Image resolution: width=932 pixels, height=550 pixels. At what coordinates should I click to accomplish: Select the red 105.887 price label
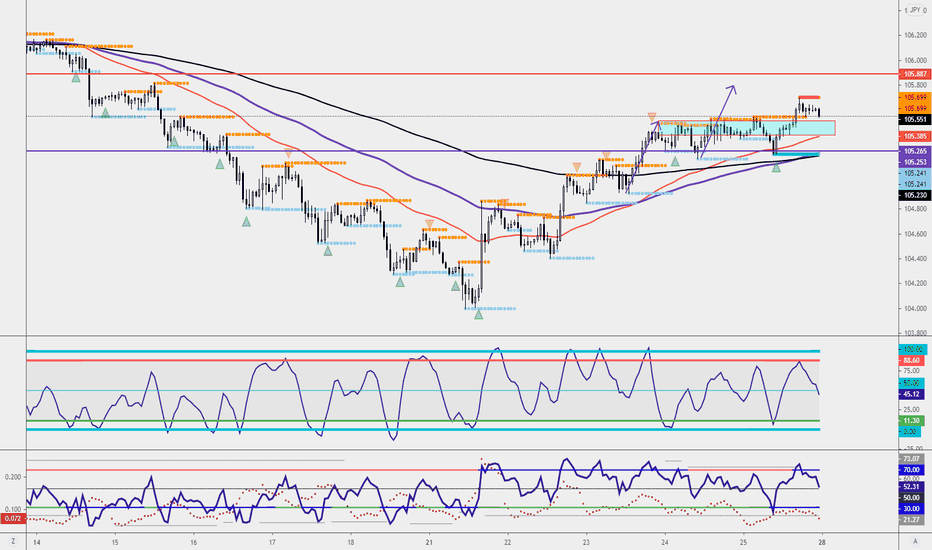pos(915,74)
